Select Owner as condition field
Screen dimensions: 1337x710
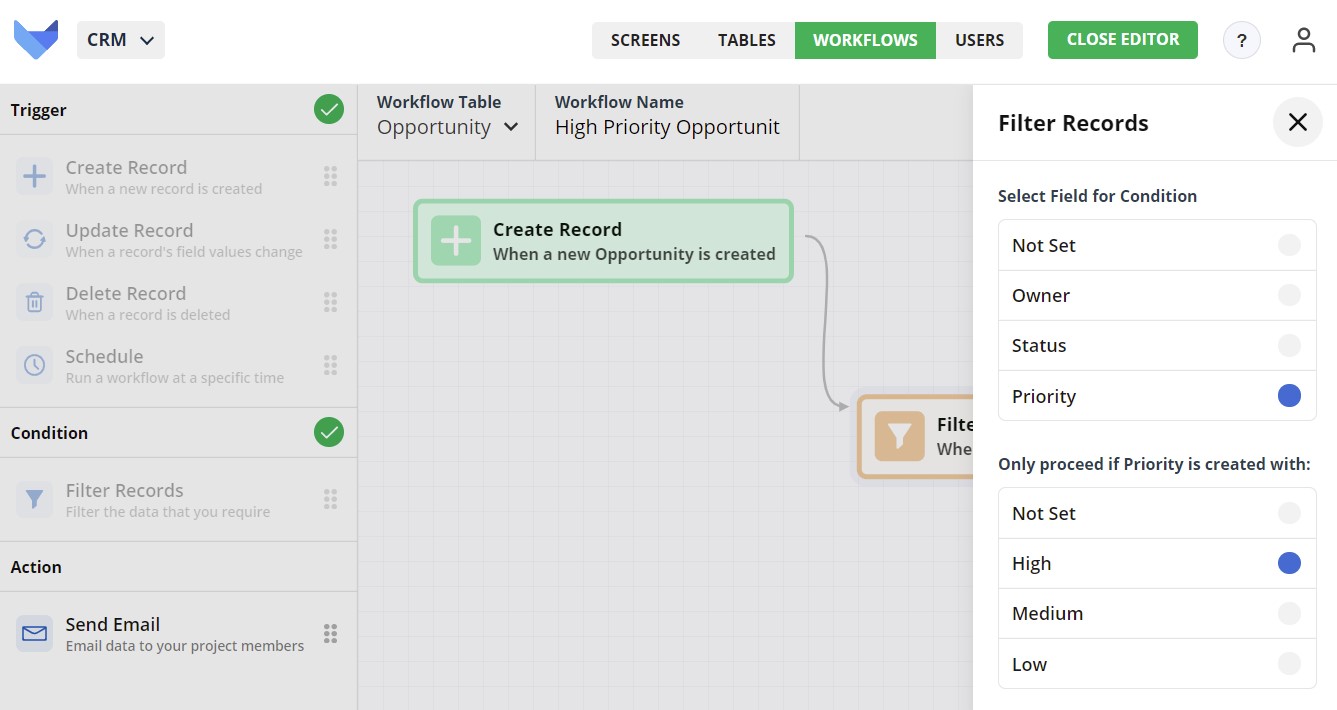click(1157, 295)
